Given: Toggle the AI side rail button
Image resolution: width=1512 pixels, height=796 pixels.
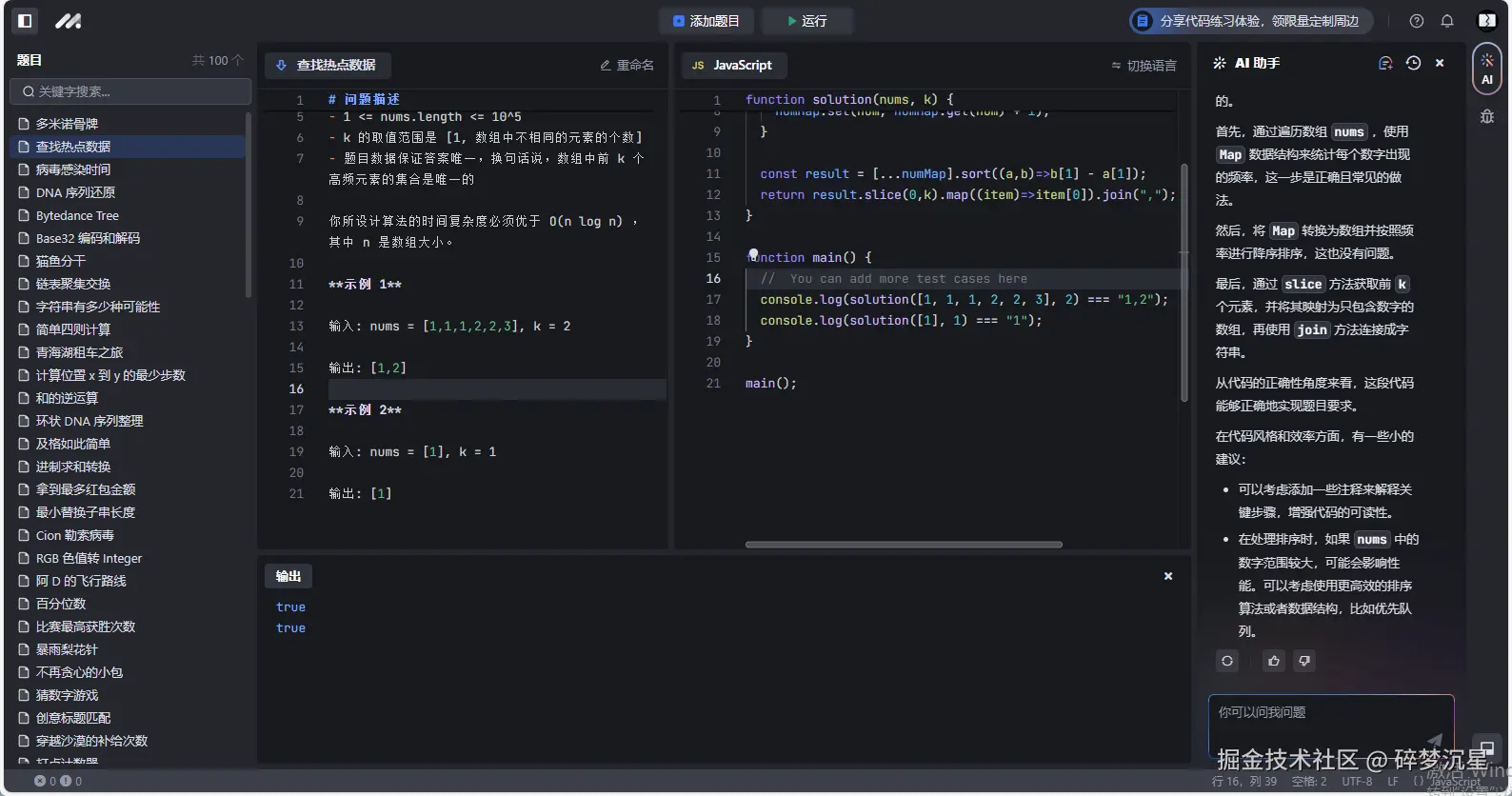Looking at the screenshot, I should pos(1486,70).
